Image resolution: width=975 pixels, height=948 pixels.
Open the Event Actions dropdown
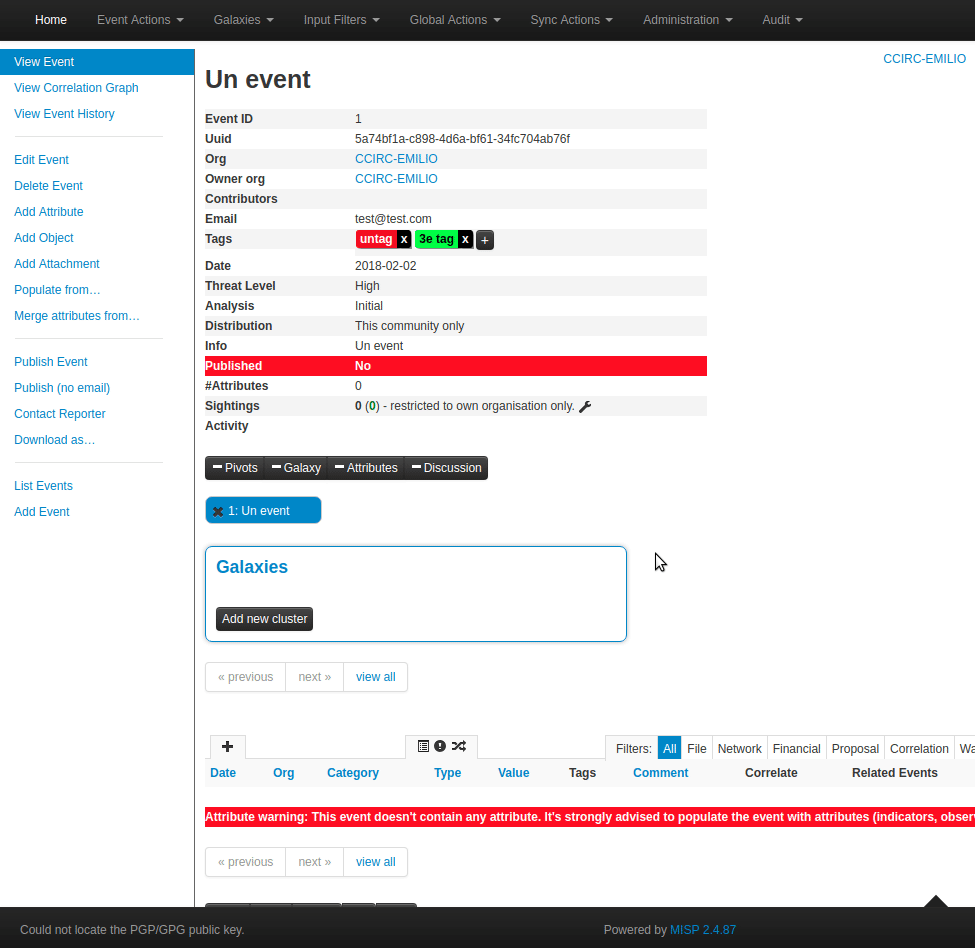click(139, 20)
